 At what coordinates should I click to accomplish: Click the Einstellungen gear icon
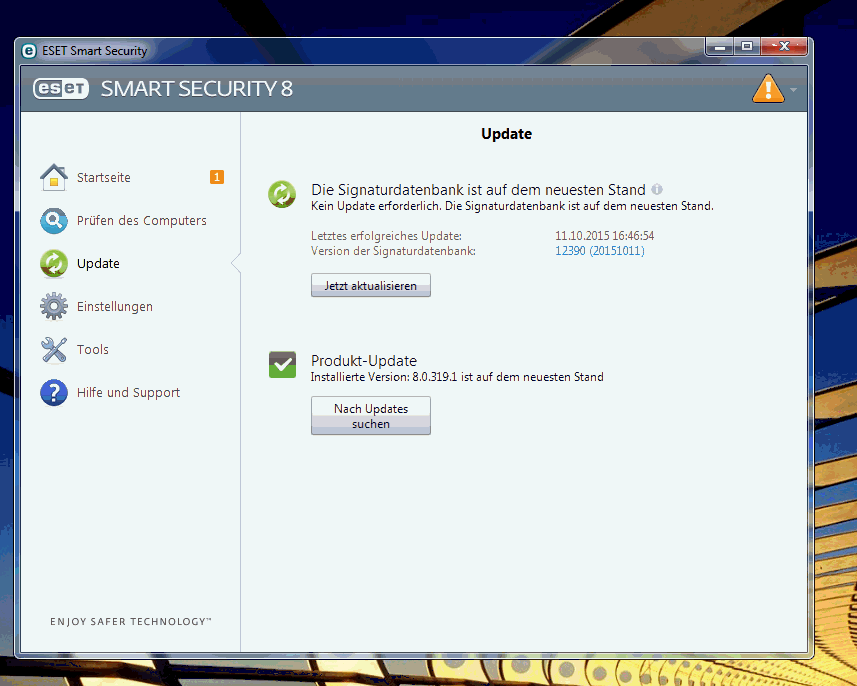[53, 307]
